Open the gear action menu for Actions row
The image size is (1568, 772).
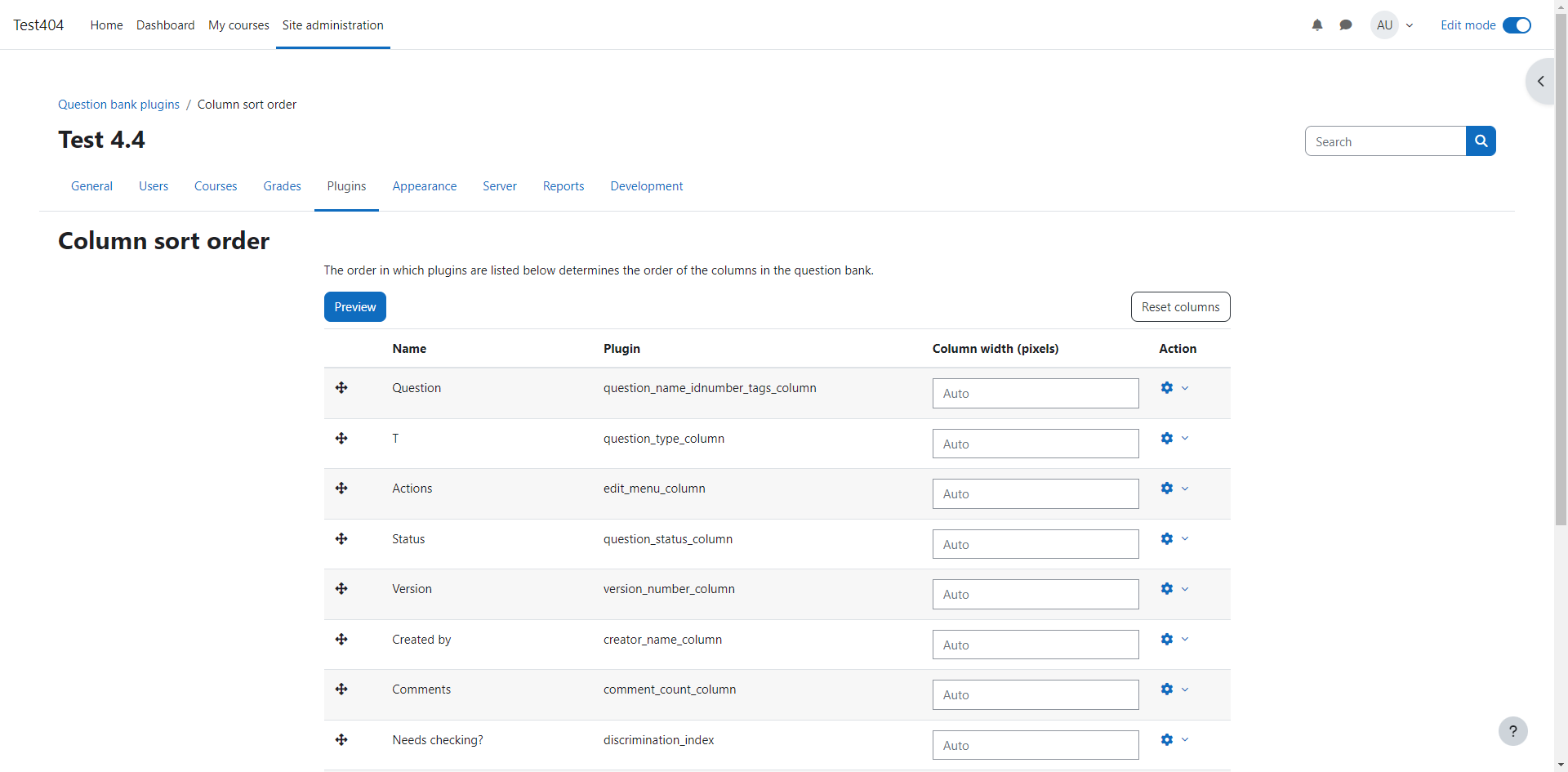(x=1174, y=489)
